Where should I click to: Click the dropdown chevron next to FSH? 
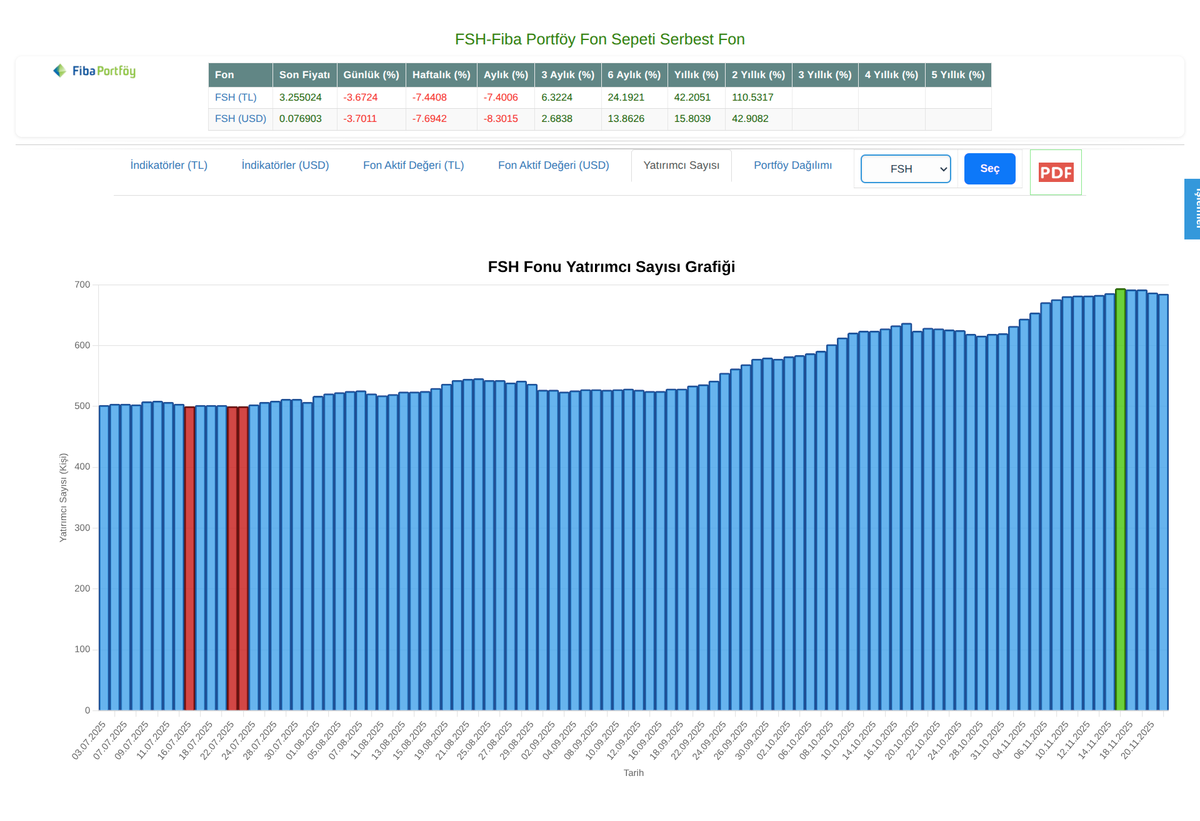[x=941, y=169]
